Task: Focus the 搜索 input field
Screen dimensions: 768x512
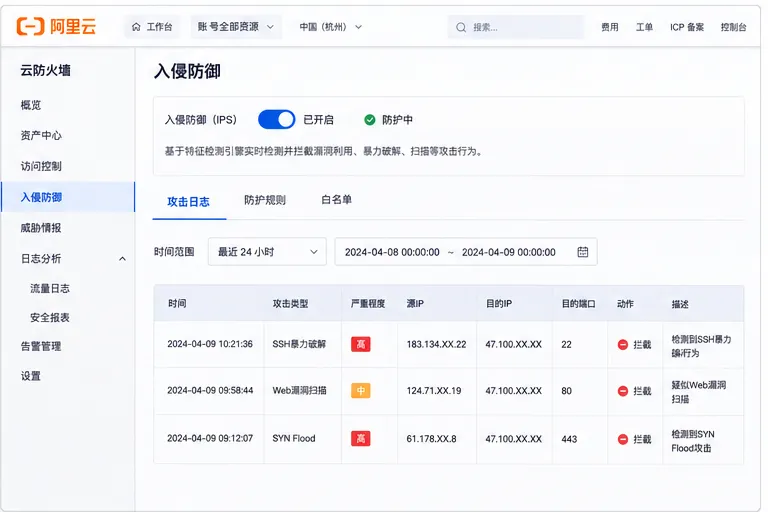Action: pyautogui.click(x=516, y=27)
